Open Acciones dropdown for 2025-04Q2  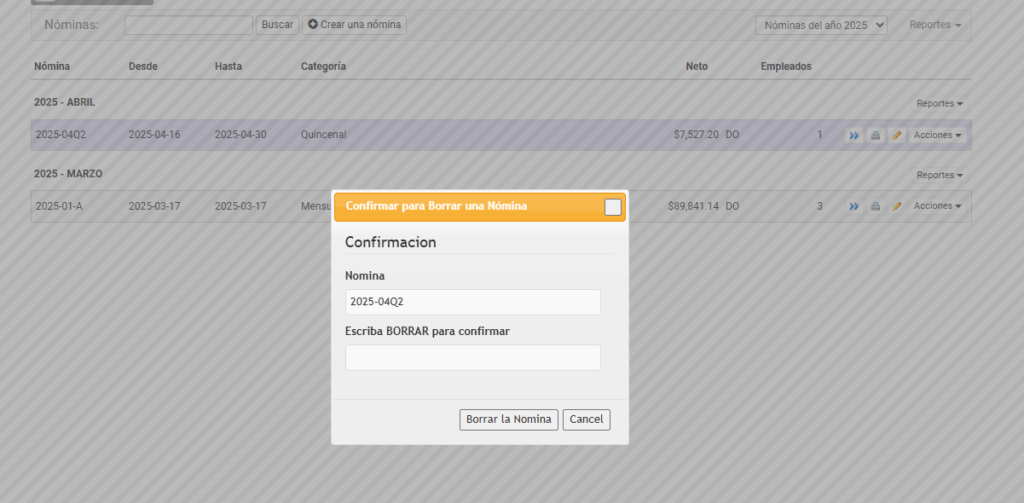[x=938, y=135]
